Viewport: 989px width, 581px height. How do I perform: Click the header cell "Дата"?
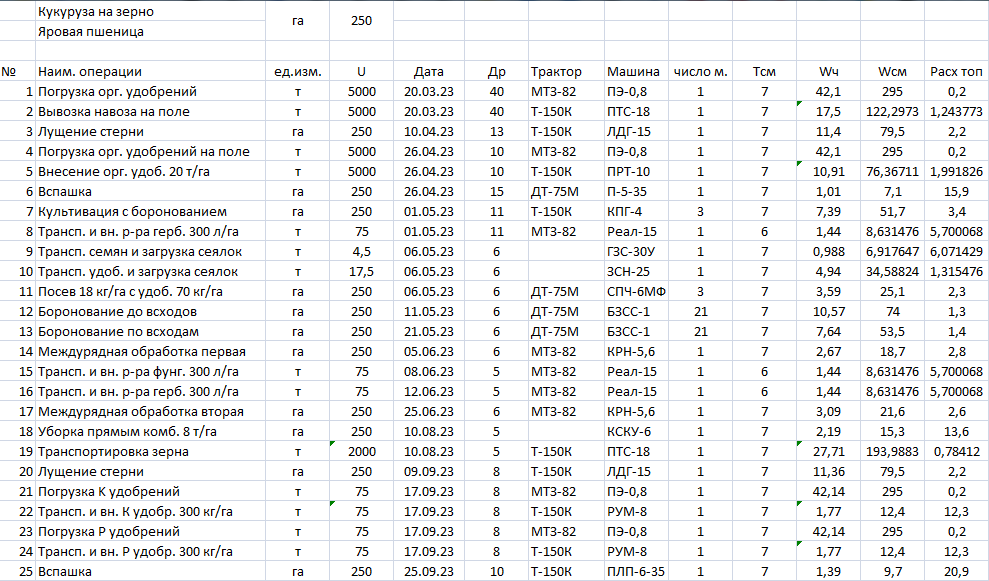click(429, 71)
